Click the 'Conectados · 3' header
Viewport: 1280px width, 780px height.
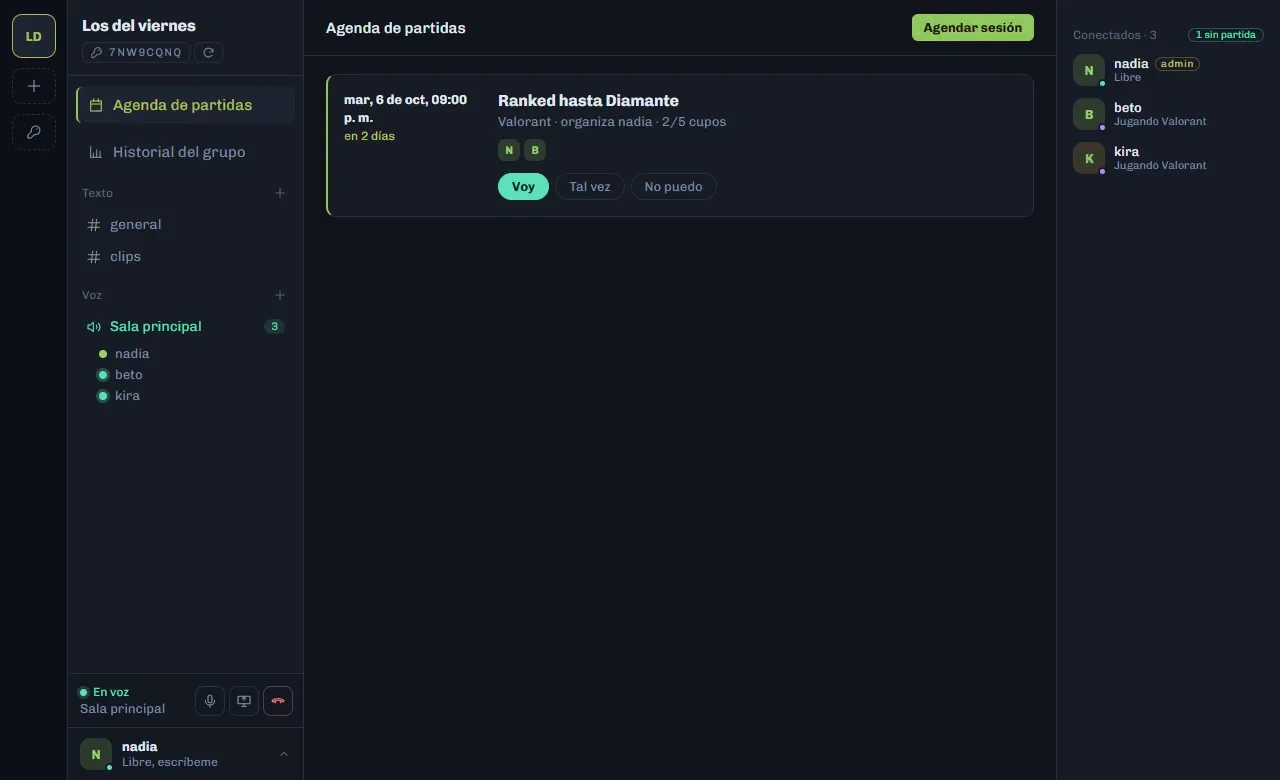(x=1115, y=35)
